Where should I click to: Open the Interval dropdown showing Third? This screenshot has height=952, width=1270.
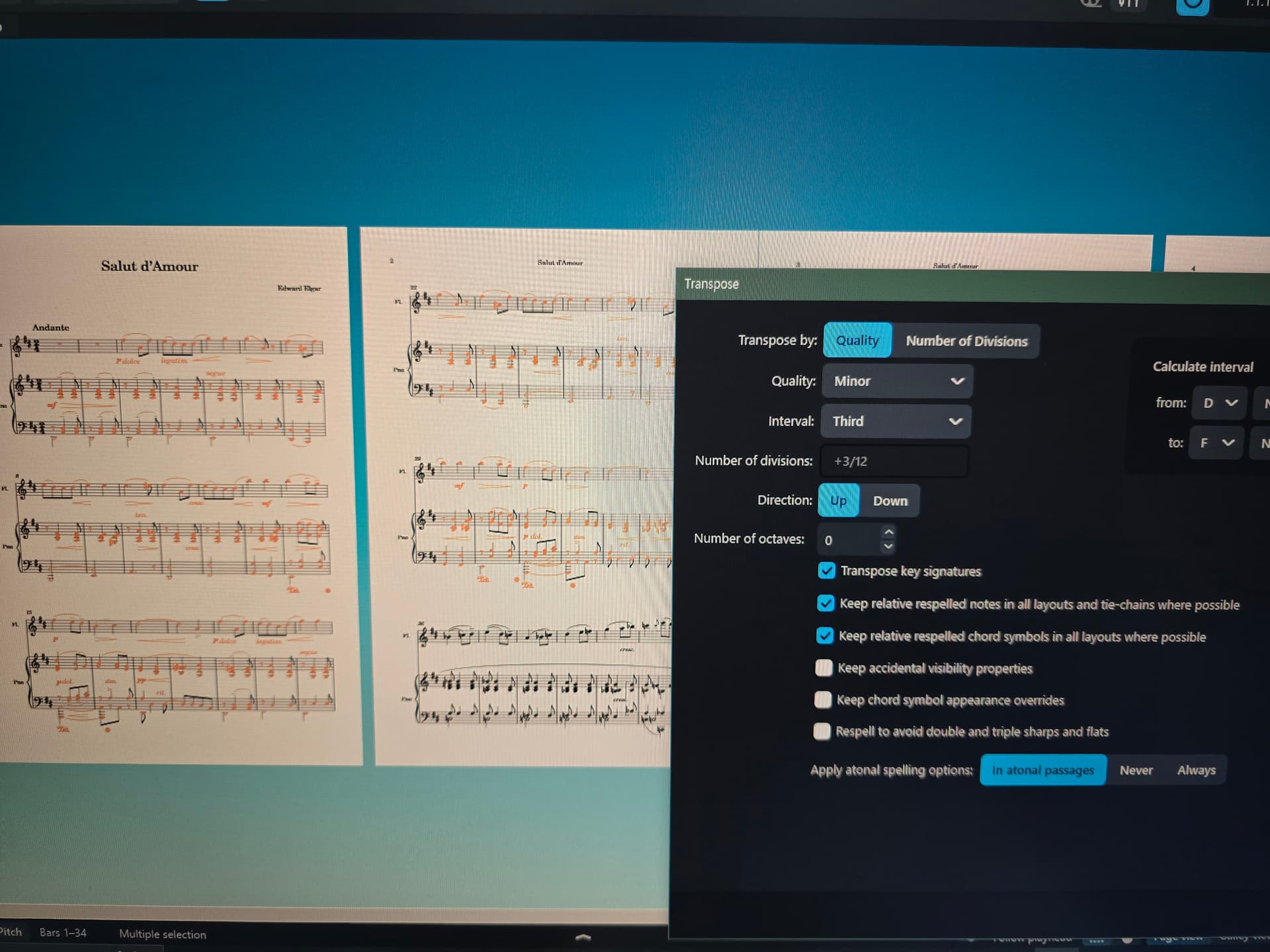point(896,422)
